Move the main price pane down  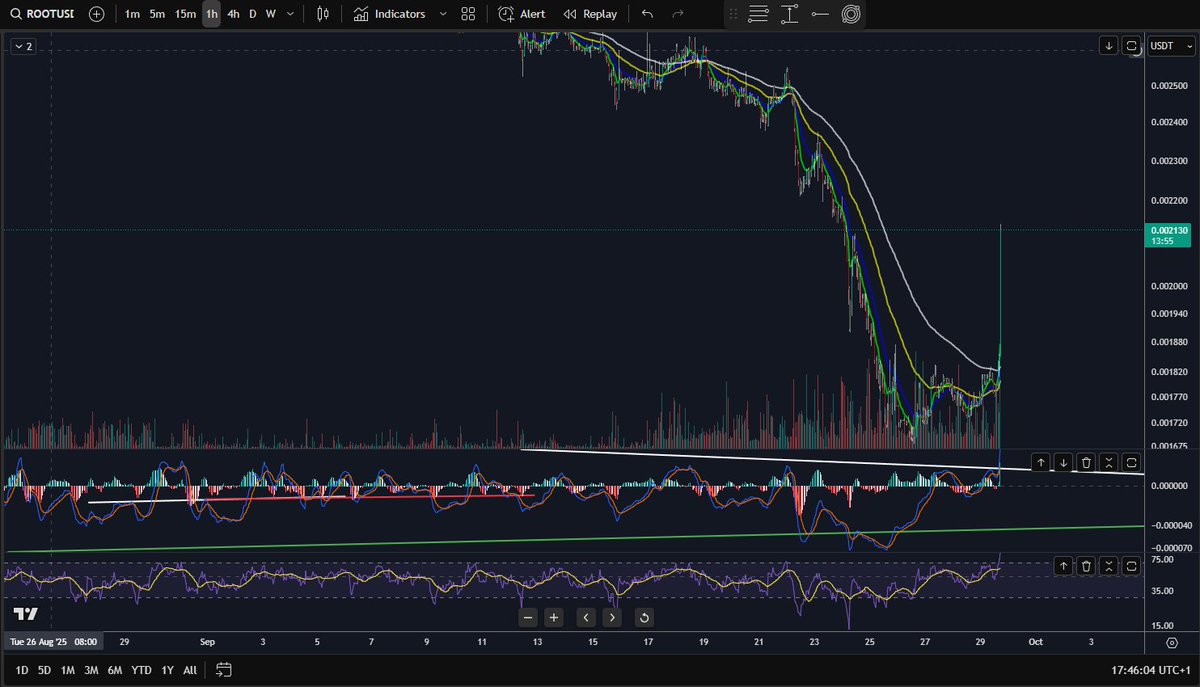[1109, 45]
